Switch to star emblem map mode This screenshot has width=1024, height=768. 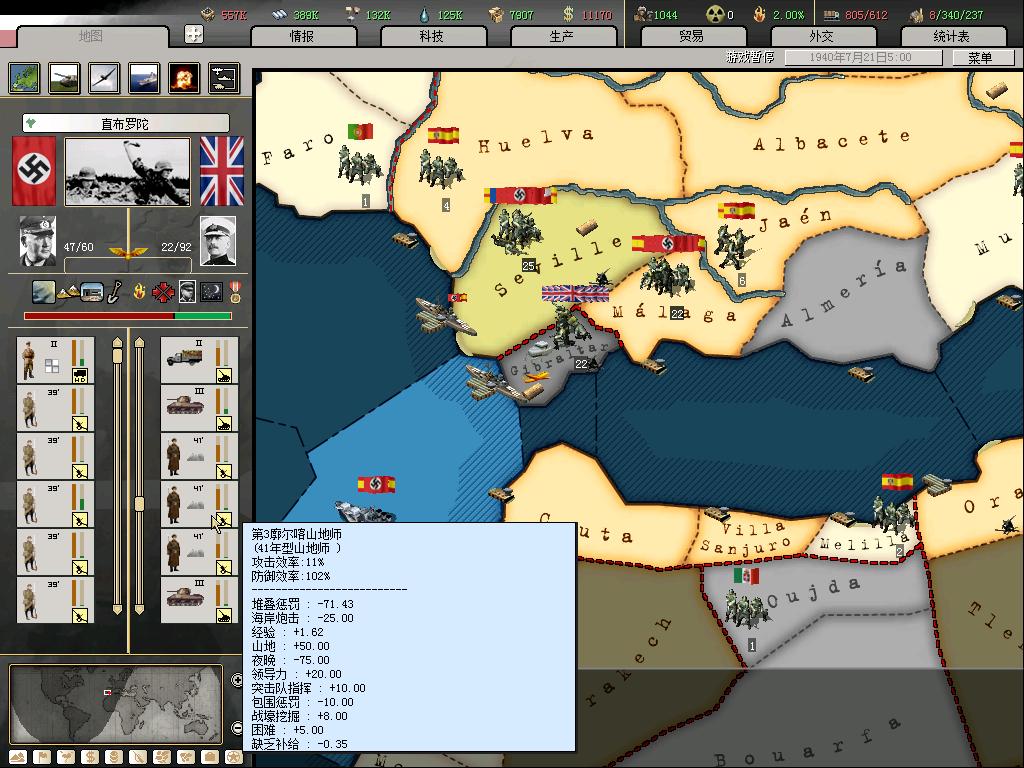pyautogui.click(x=234, y=758)
